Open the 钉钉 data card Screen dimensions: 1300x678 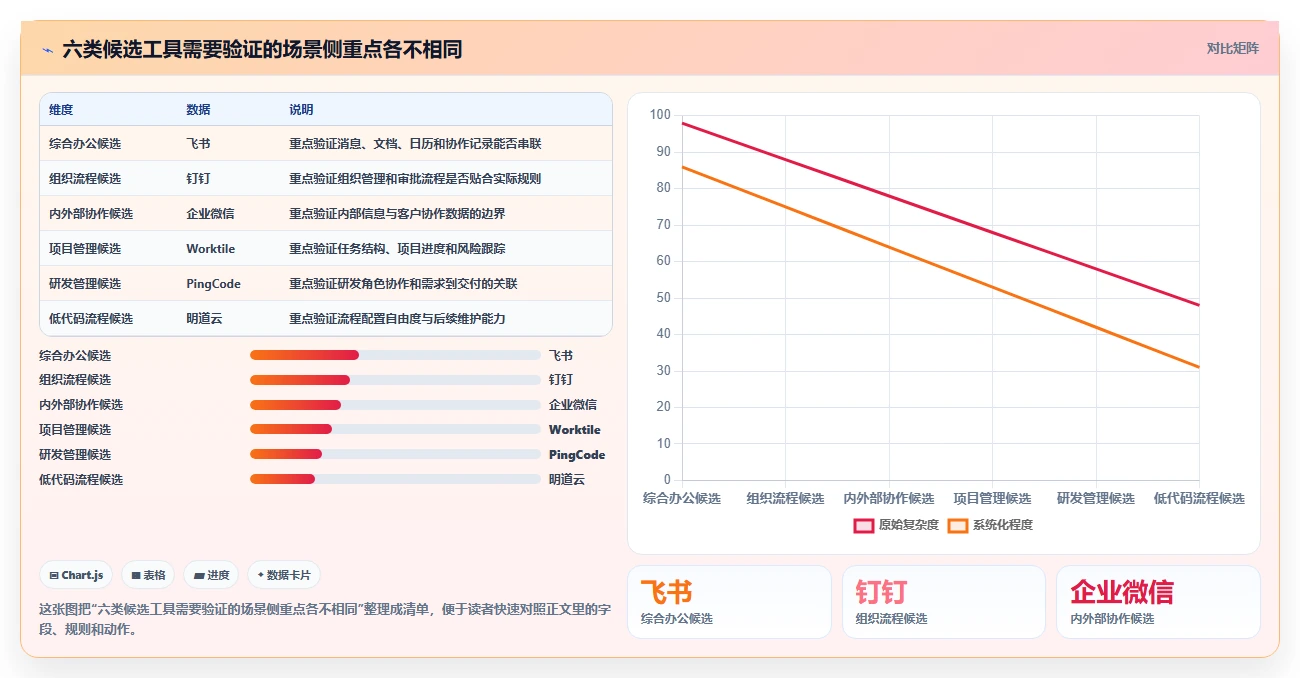point(944,602)
